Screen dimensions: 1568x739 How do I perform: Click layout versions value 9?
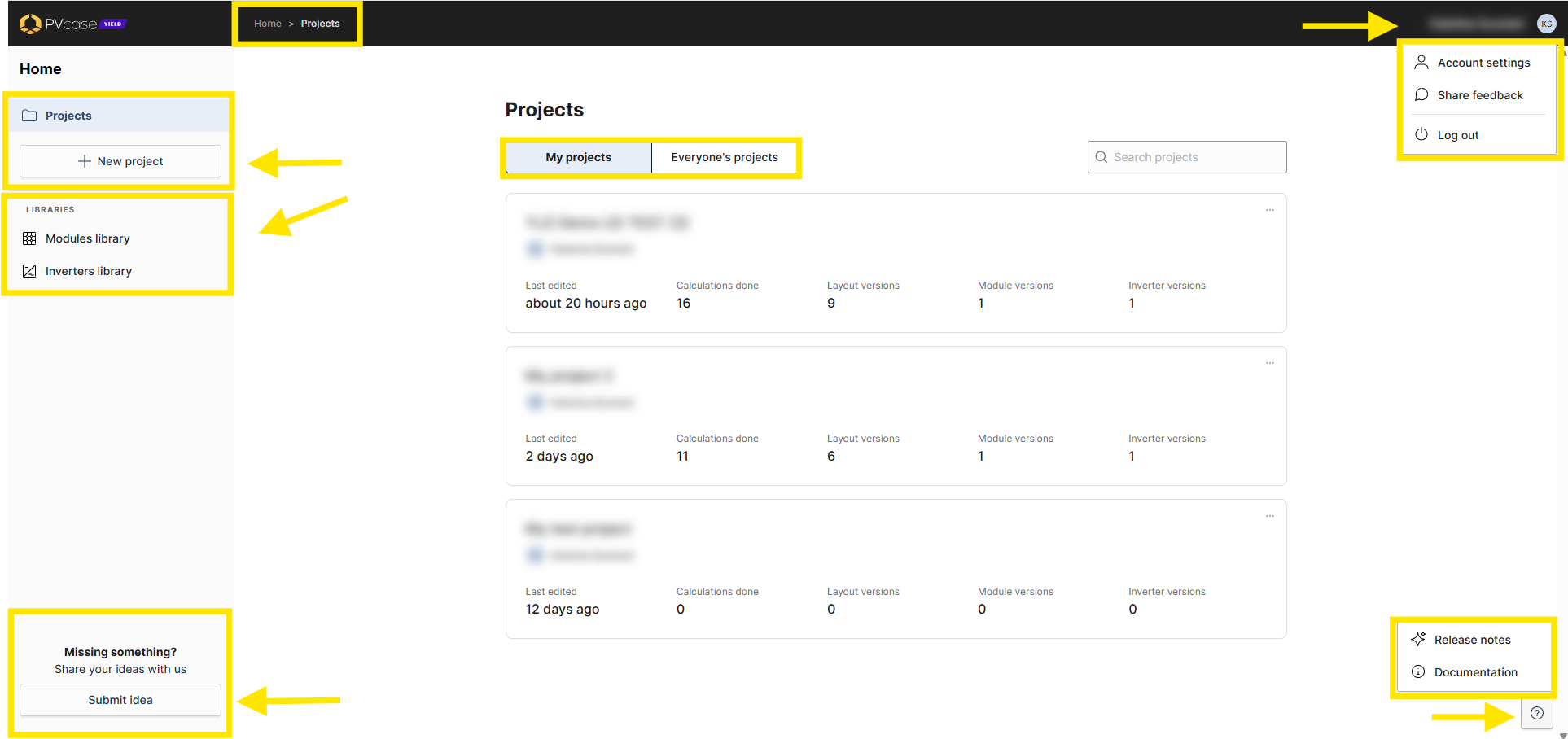pyautogui.click(x=831, y=303)
